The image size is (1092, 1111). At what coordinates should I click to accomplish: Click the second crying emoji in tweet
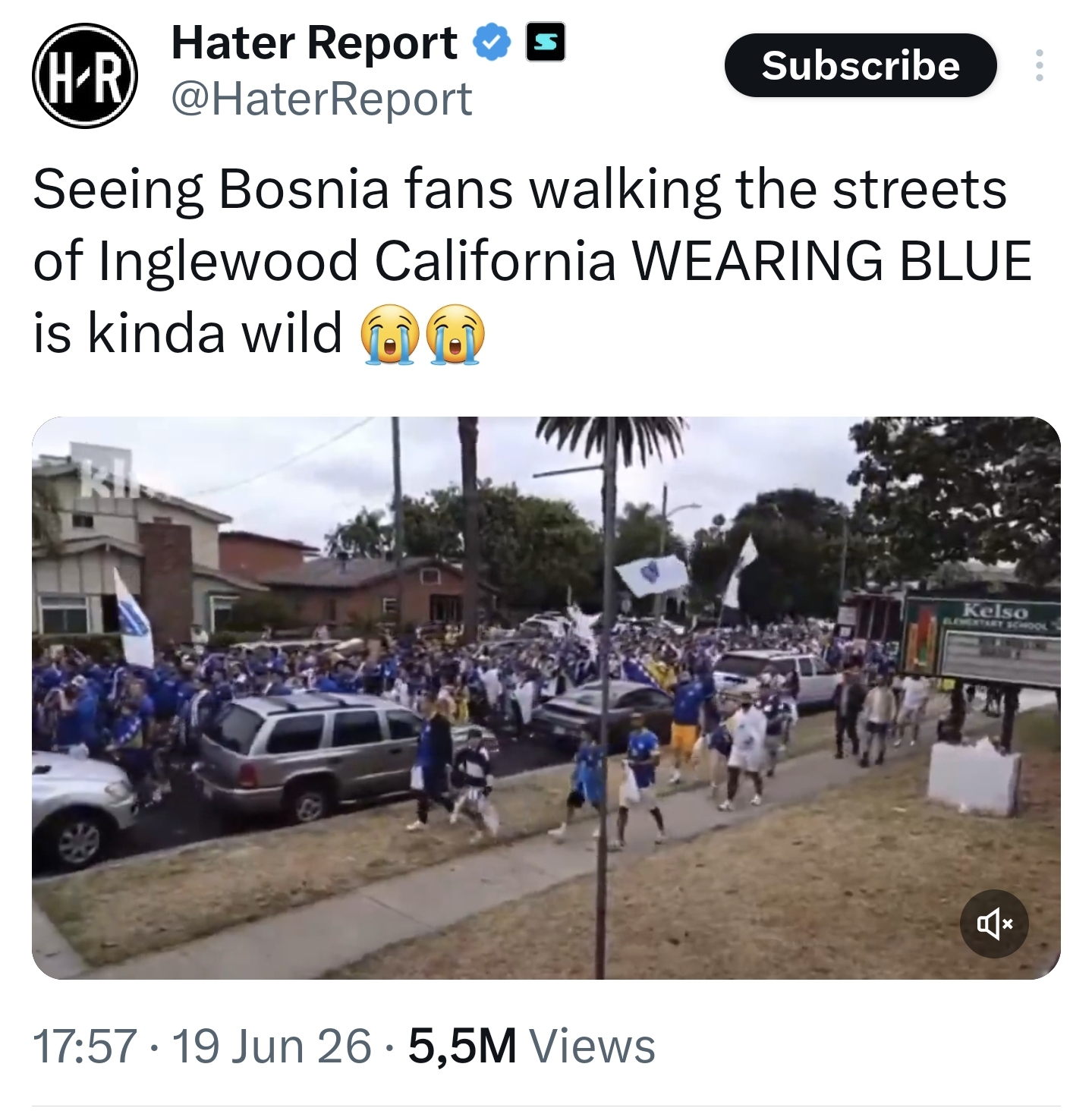(x=455, y=334)
